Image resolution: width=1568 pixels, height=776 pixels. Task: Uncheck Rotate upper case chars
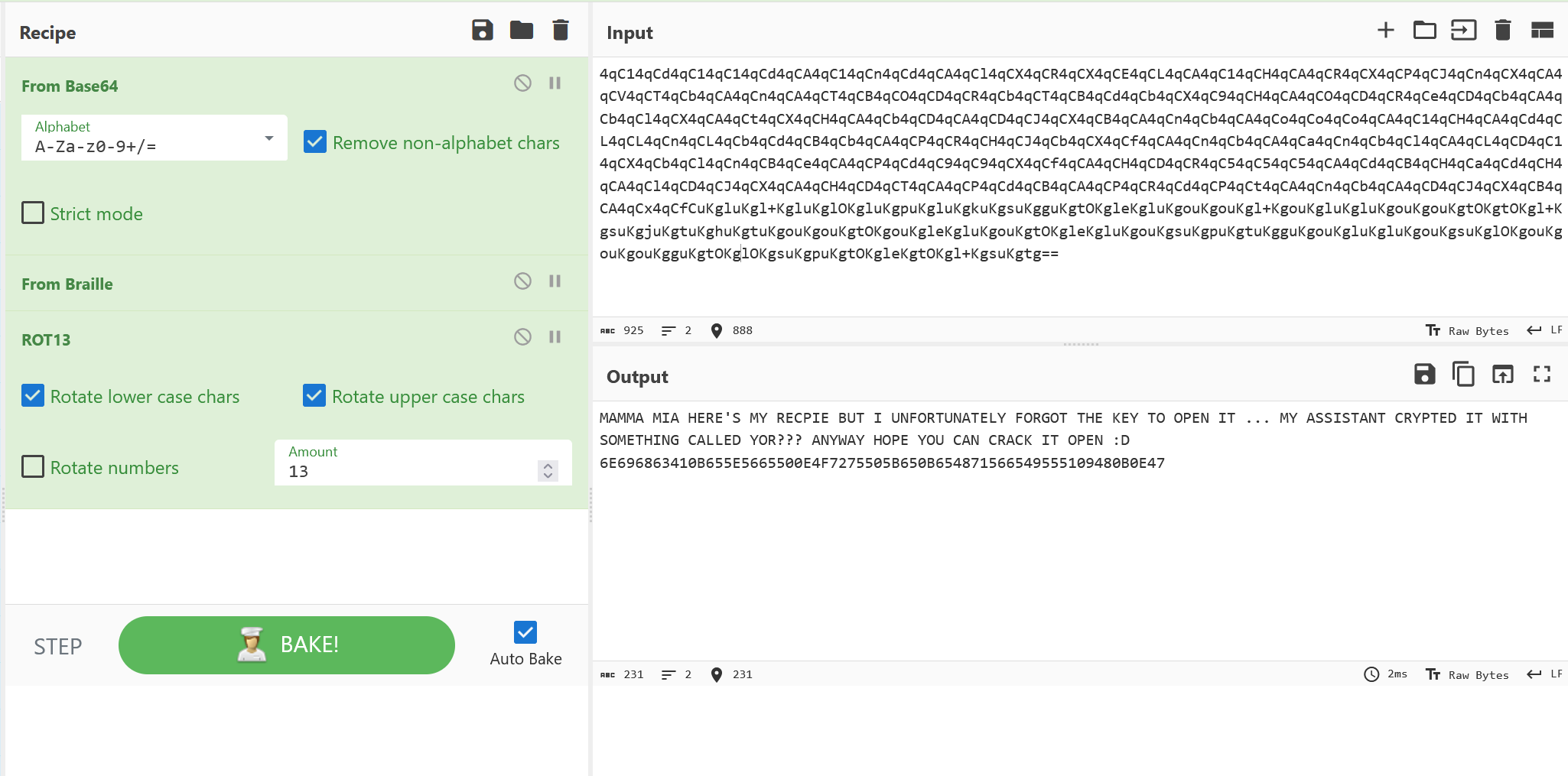coord(314,395)
